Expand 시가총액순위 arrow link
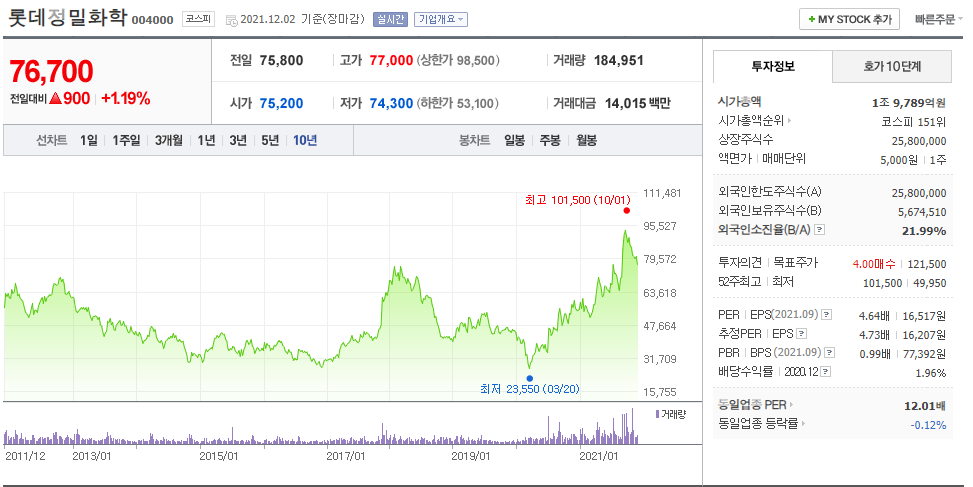Screen dimensions: 973x487 789,120
